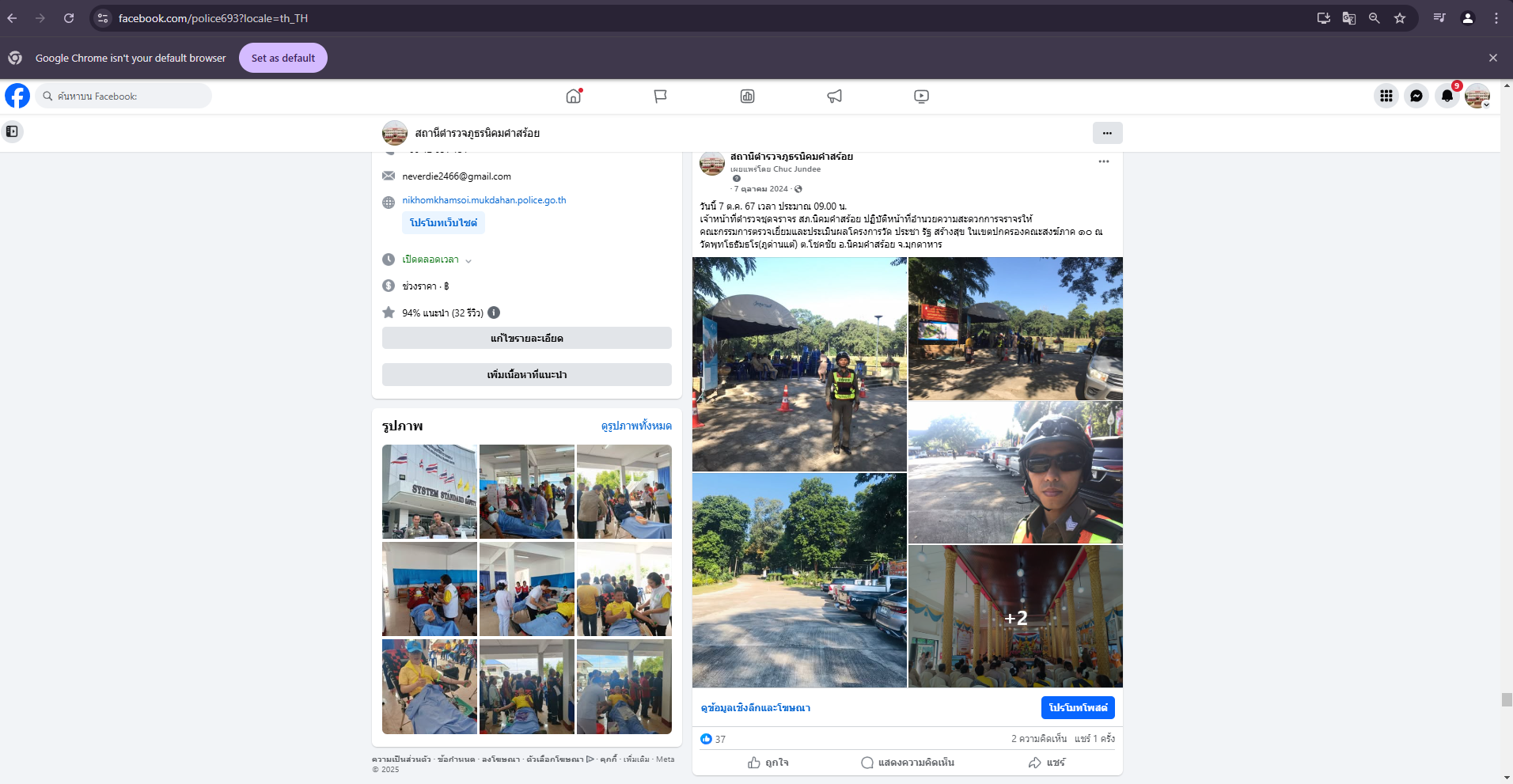The image size is (1513, 784).
Task: Bookmark this page with star icon
Action: pyautogui.click(x=1400, y=18)
